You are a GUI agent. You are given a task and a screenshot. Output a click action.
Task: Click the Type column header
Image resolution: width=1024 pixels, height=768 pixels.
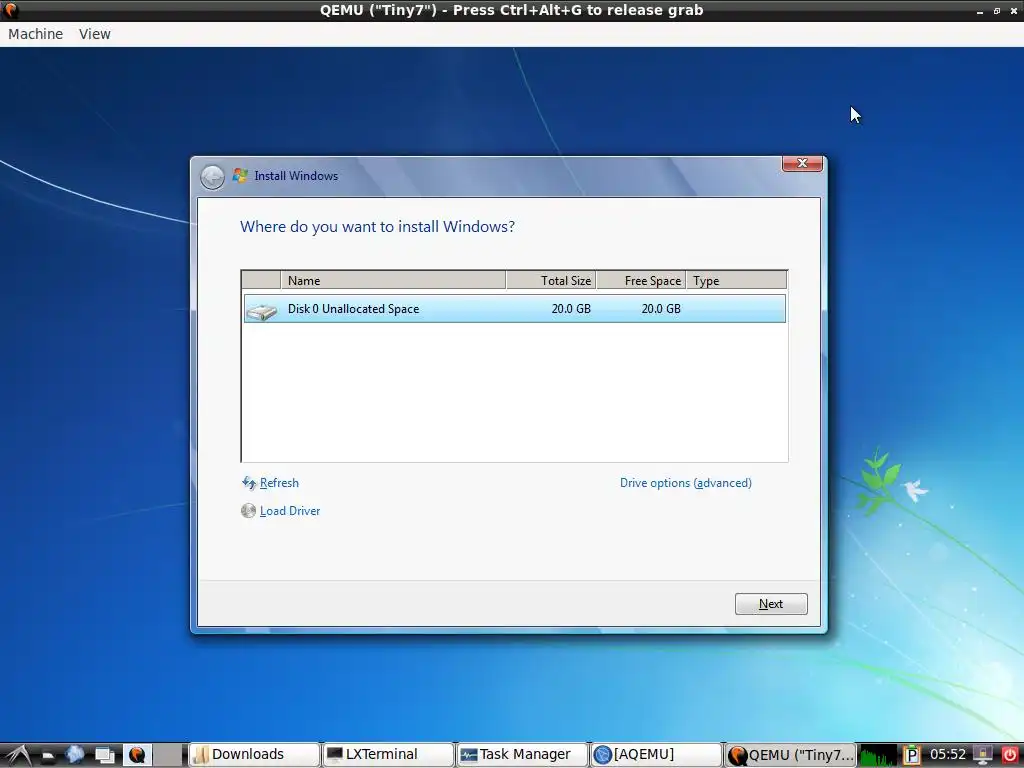737,280
